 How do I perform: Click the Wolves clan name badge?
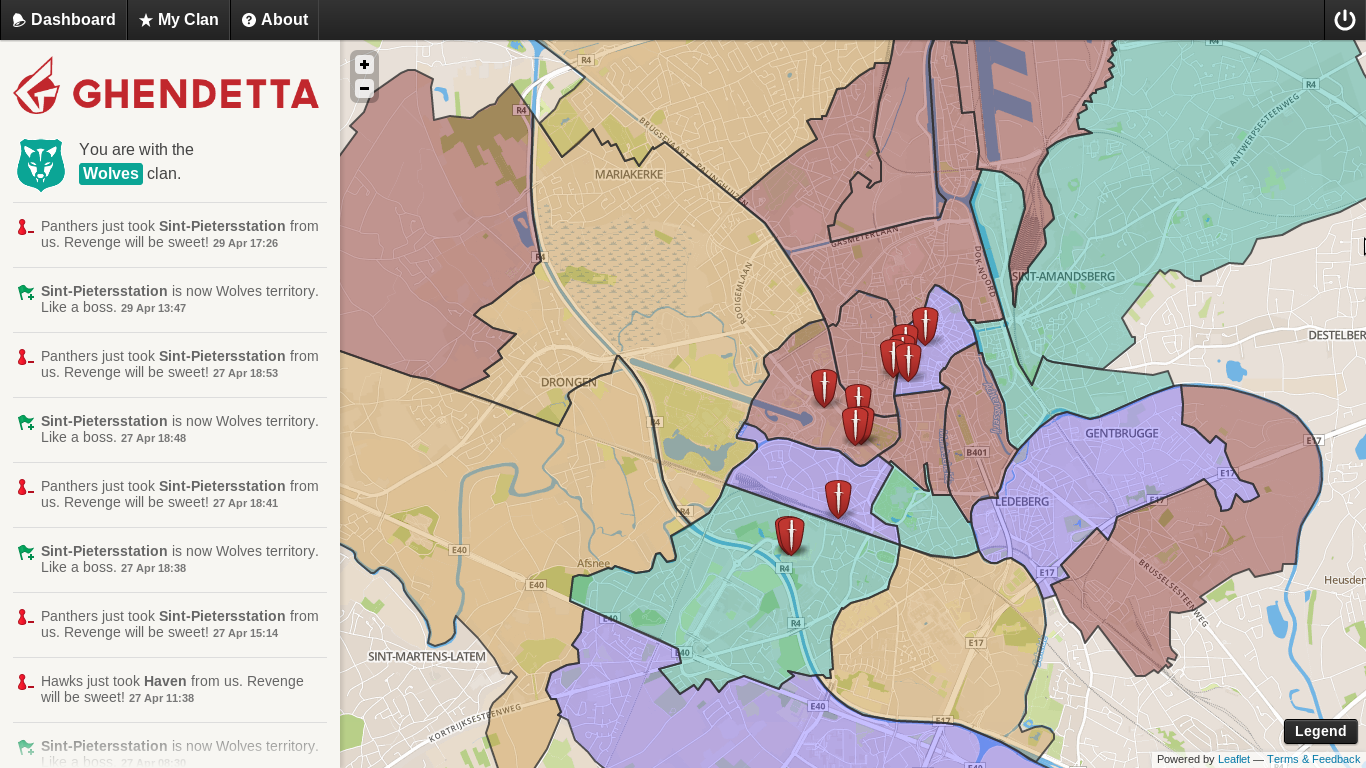111,173
